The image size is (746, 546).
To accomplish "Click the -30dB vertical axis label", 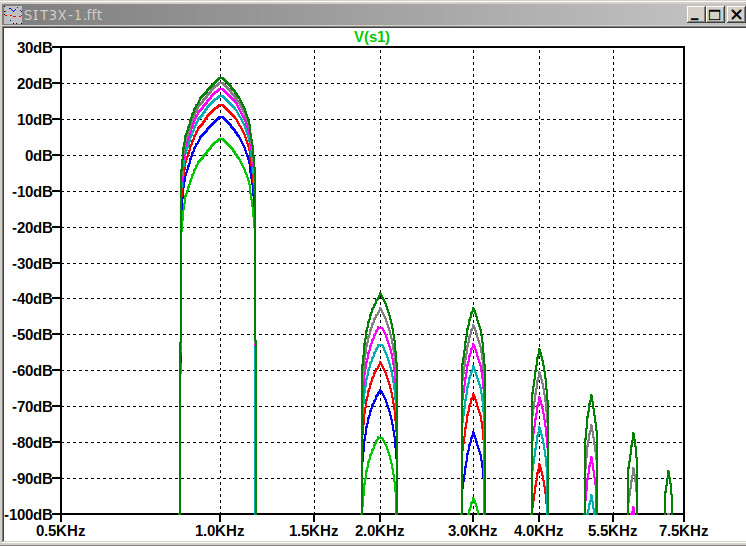I will (32, 263).
